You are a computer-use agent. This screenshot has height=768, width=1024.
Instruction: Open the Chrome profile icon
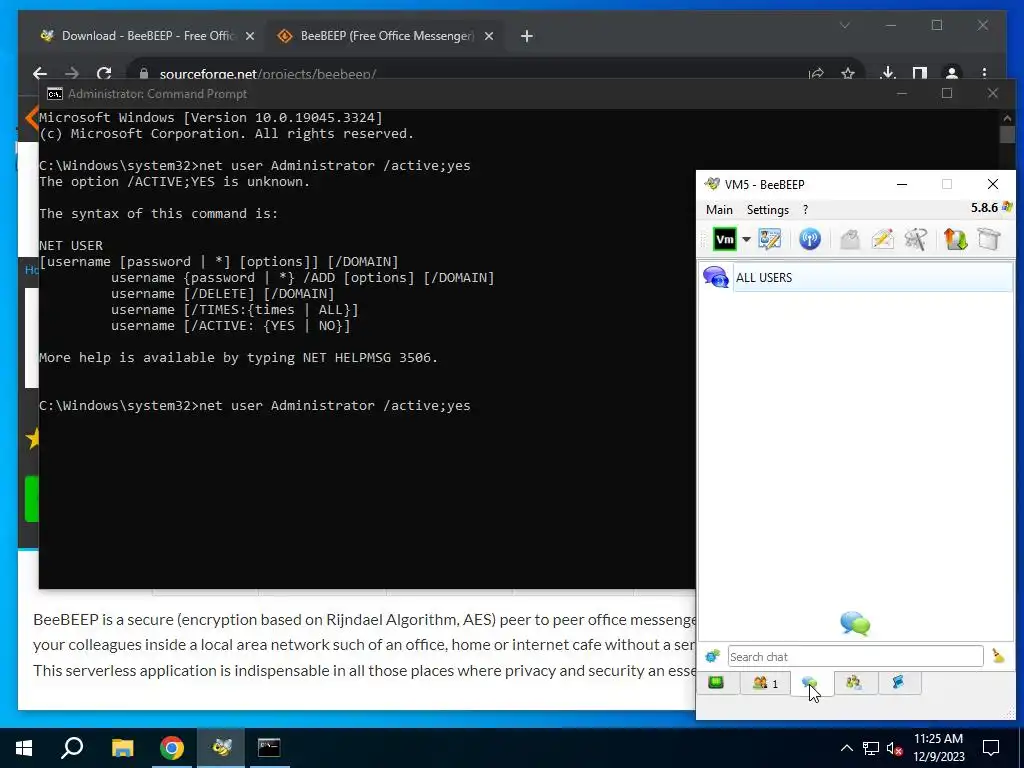point(952,74)
